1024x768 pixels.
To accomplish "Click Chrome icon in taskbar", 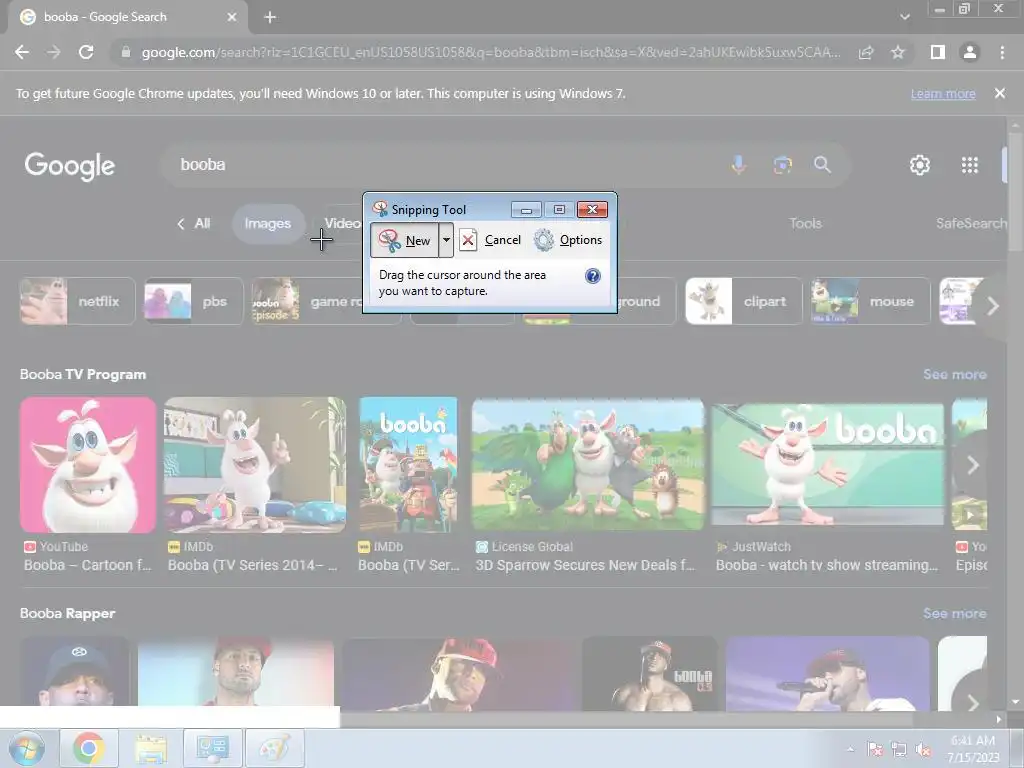I will coord(89,748).
